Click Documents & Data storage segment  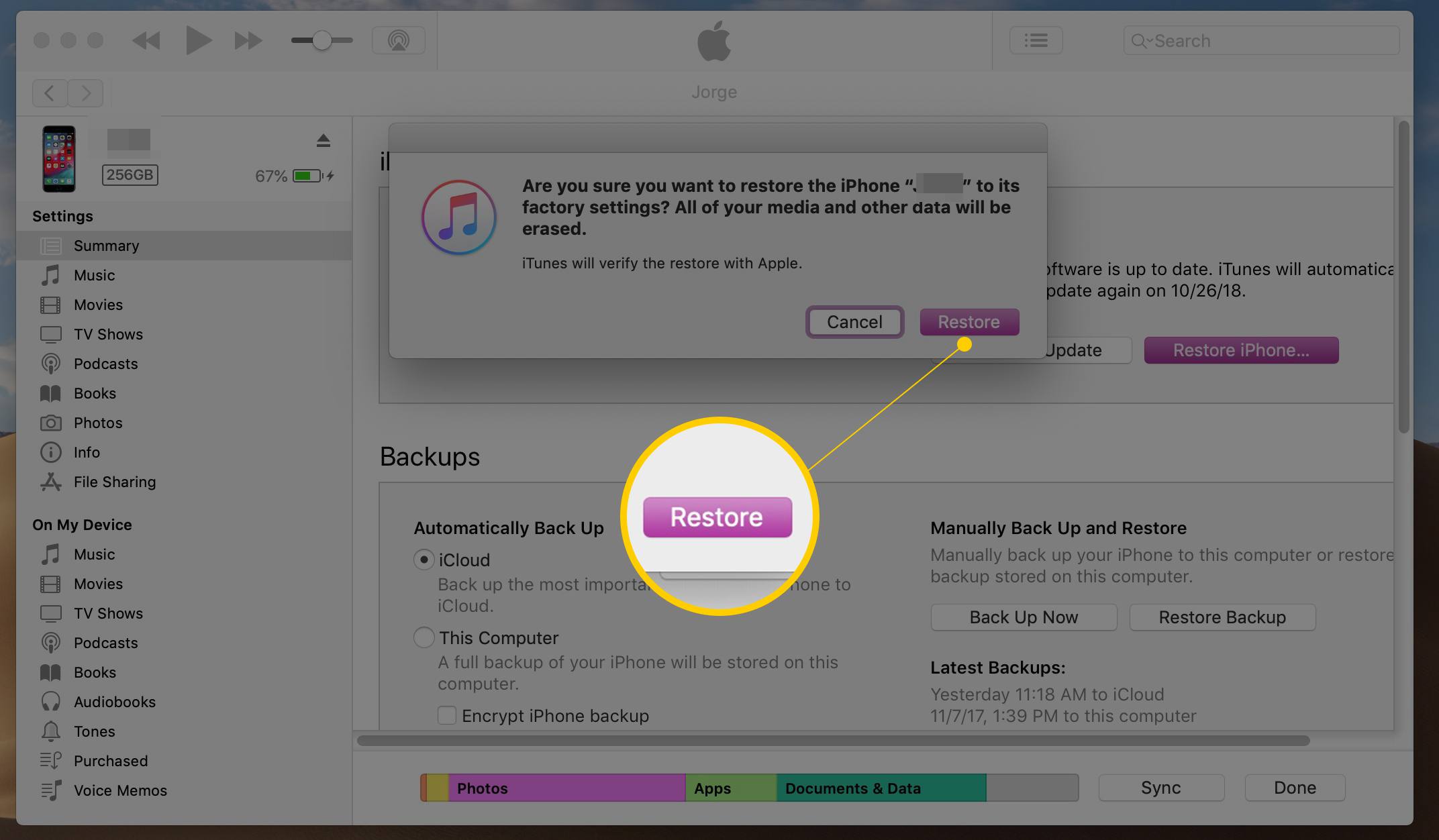point(881,788)
